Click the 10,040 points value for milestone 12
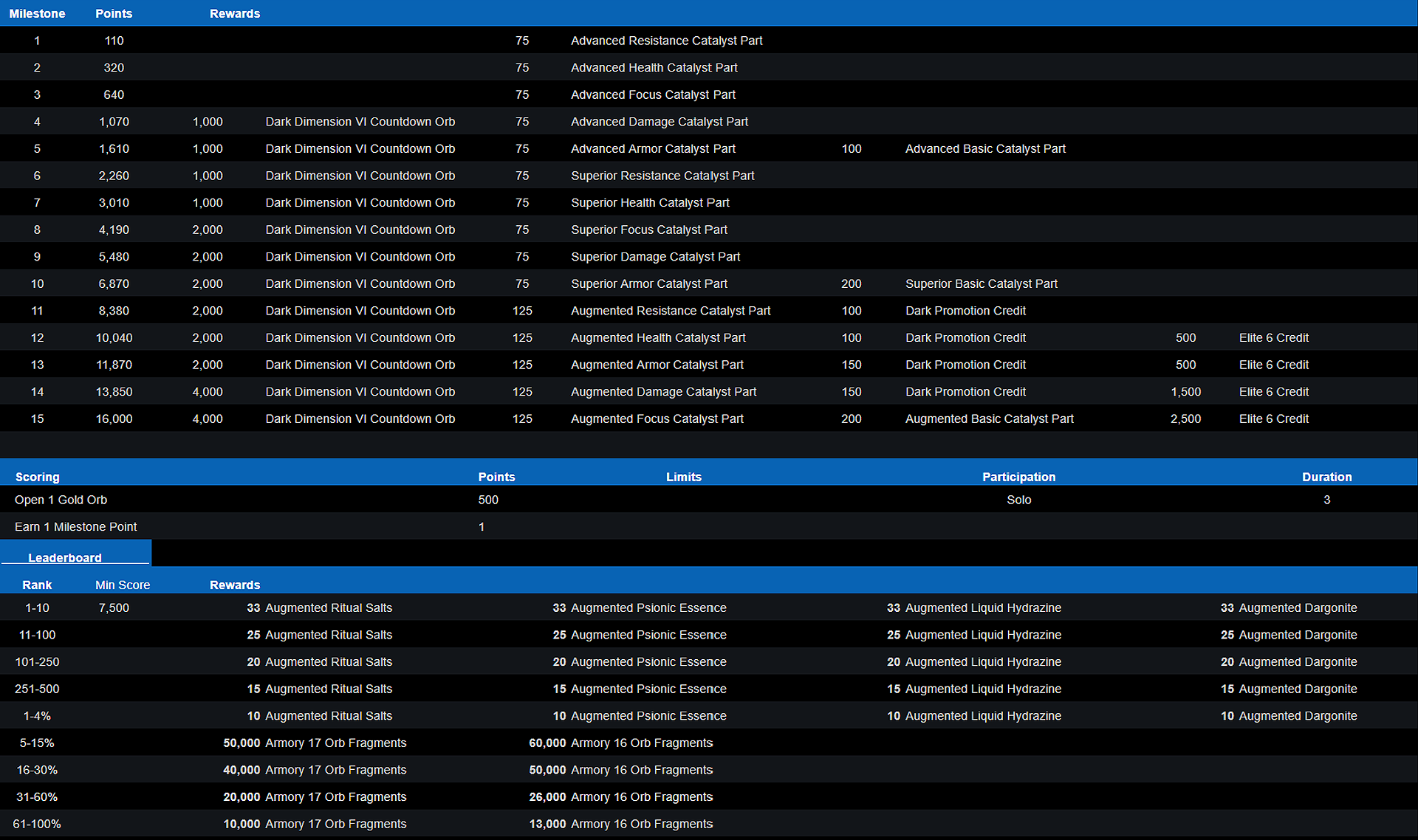 click(x=114, y=337)
